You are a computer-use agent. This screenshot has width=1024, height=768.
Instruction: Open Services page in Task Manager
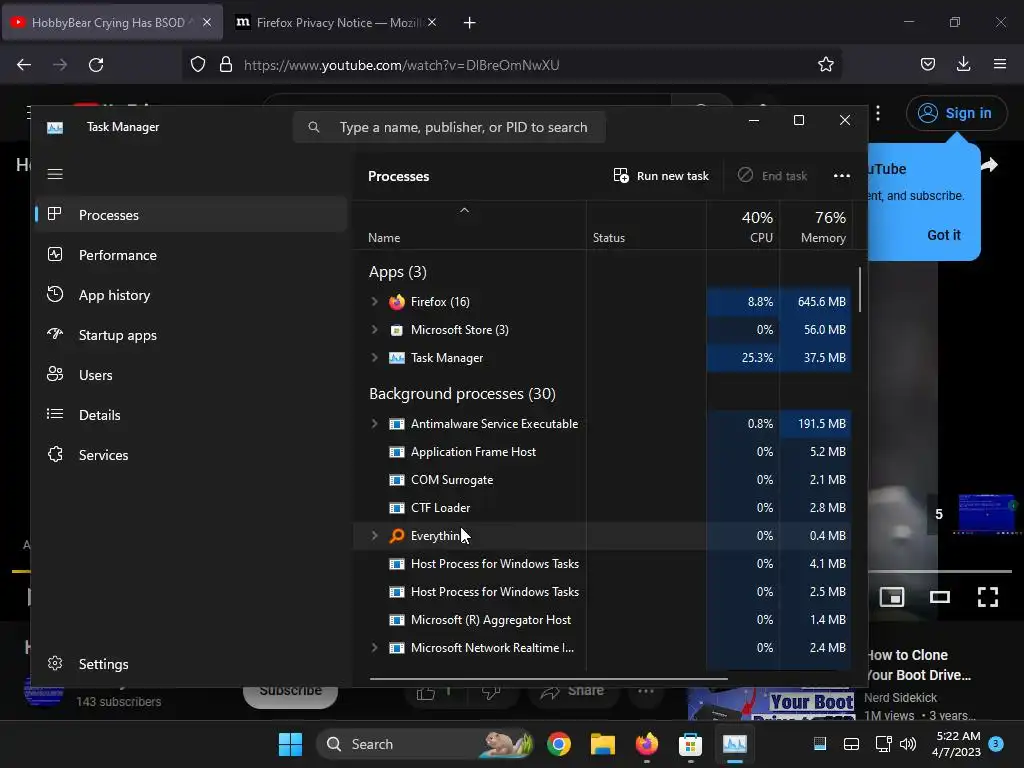(x=191, y=455)
